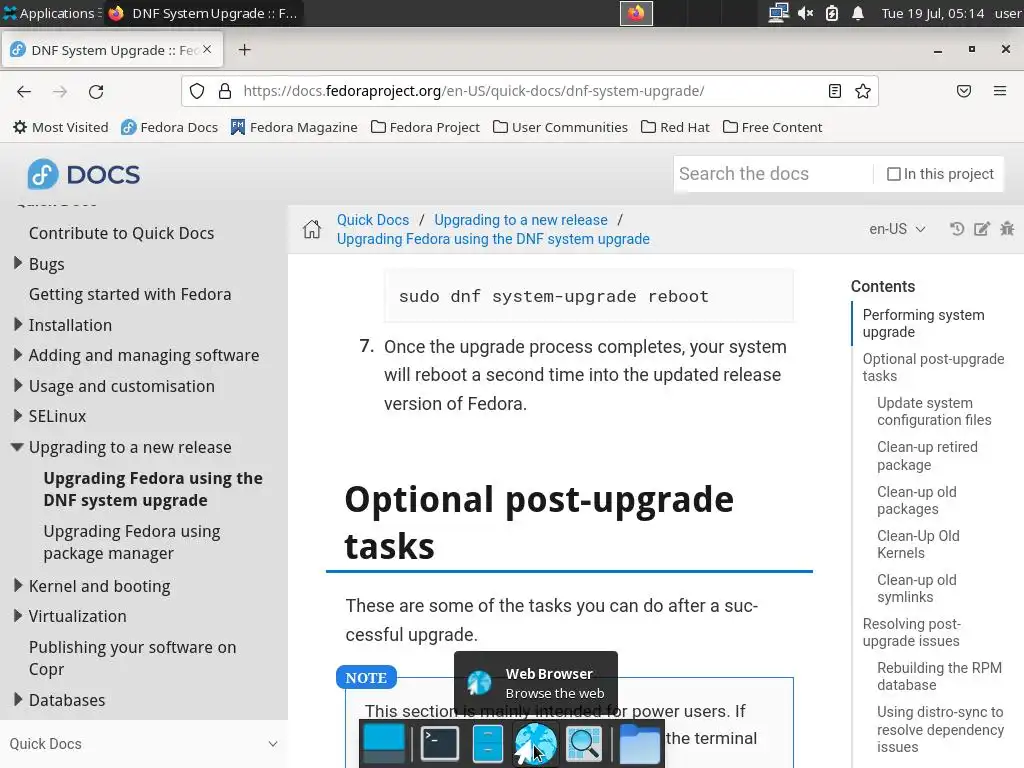The width and height of the screenshot is (1024, 768).
Task: Go back to the previous page
Action: coord(24,91)
